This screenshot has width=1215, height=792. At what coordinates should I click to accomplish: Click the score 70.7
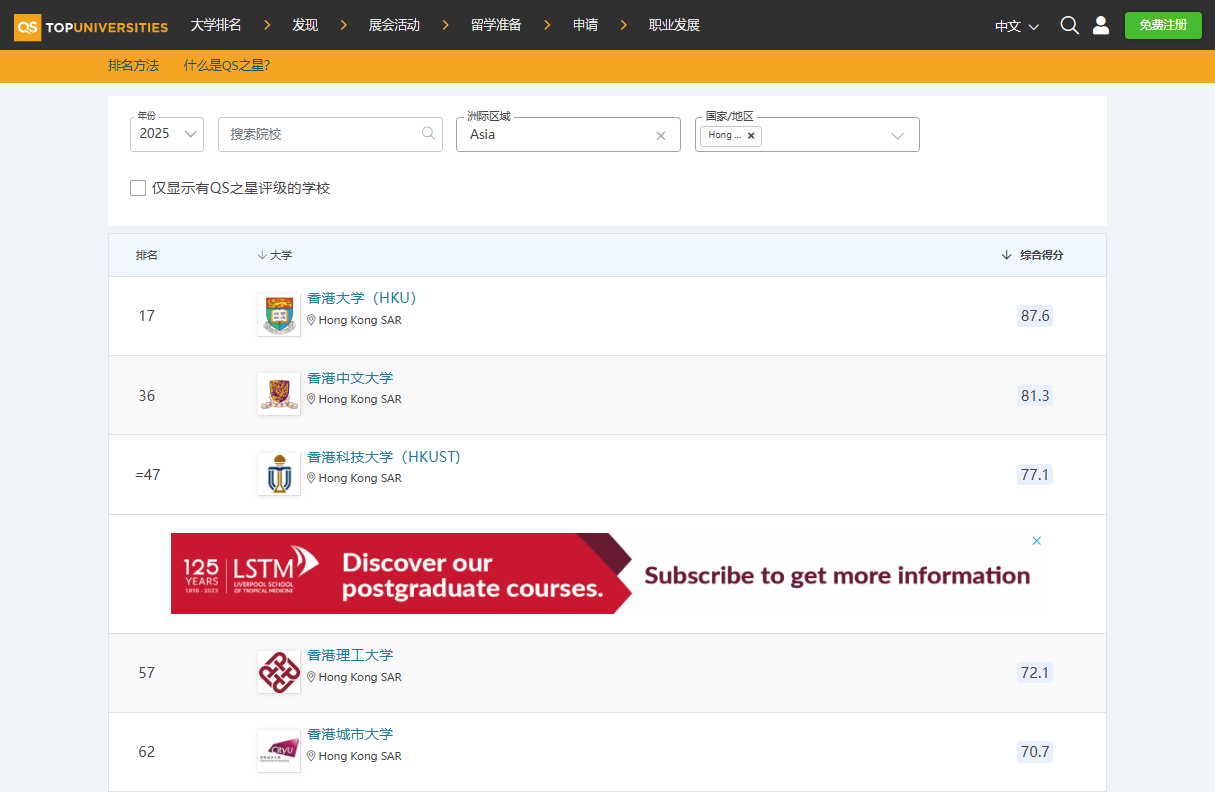[x=1035, y=752]
